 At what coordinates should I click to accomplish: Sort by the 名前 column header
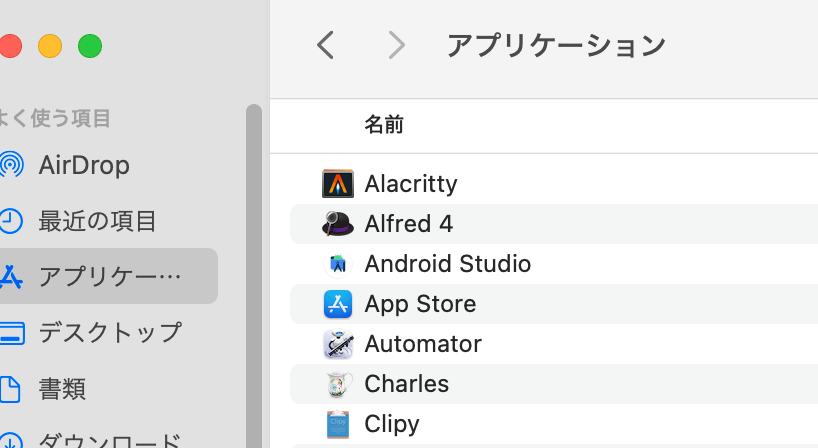click(x=384, y=125)
